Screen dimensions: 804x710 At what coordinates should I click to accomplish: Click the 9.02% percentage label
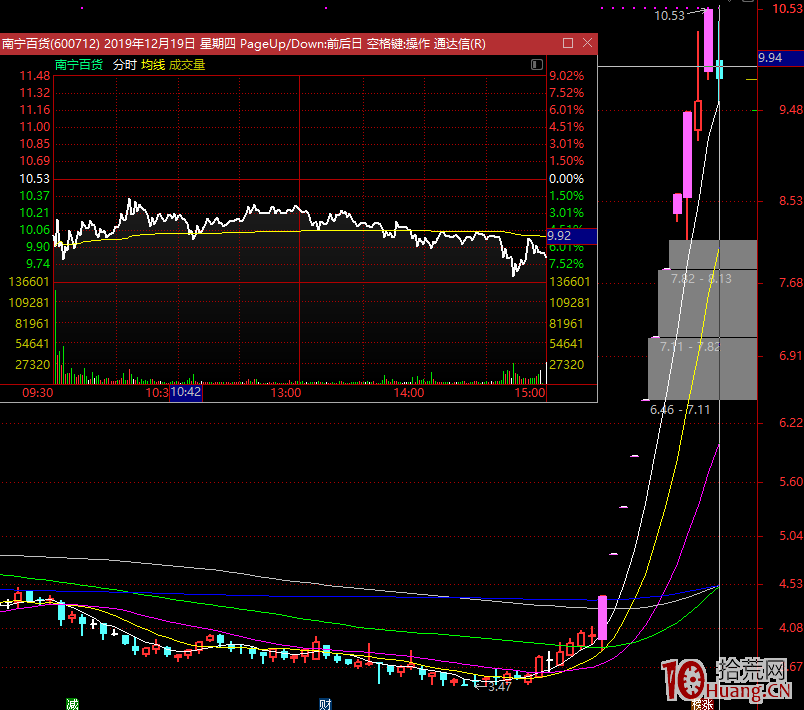pyautogui.click(x=567, y=76)
